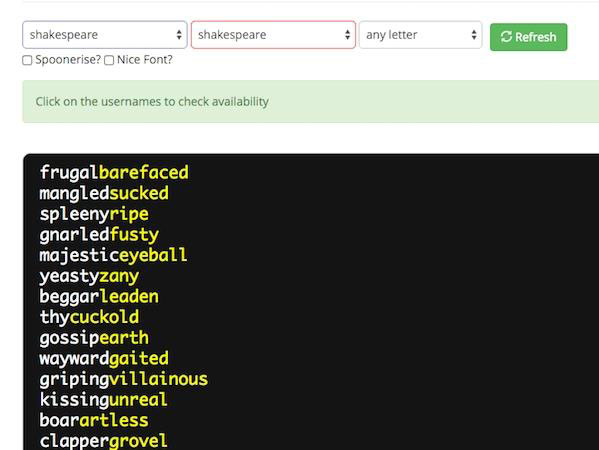Open the red-outlined shakespeare dropdown
The height and width of the screenshot is (450, 599).
point(273,35)
